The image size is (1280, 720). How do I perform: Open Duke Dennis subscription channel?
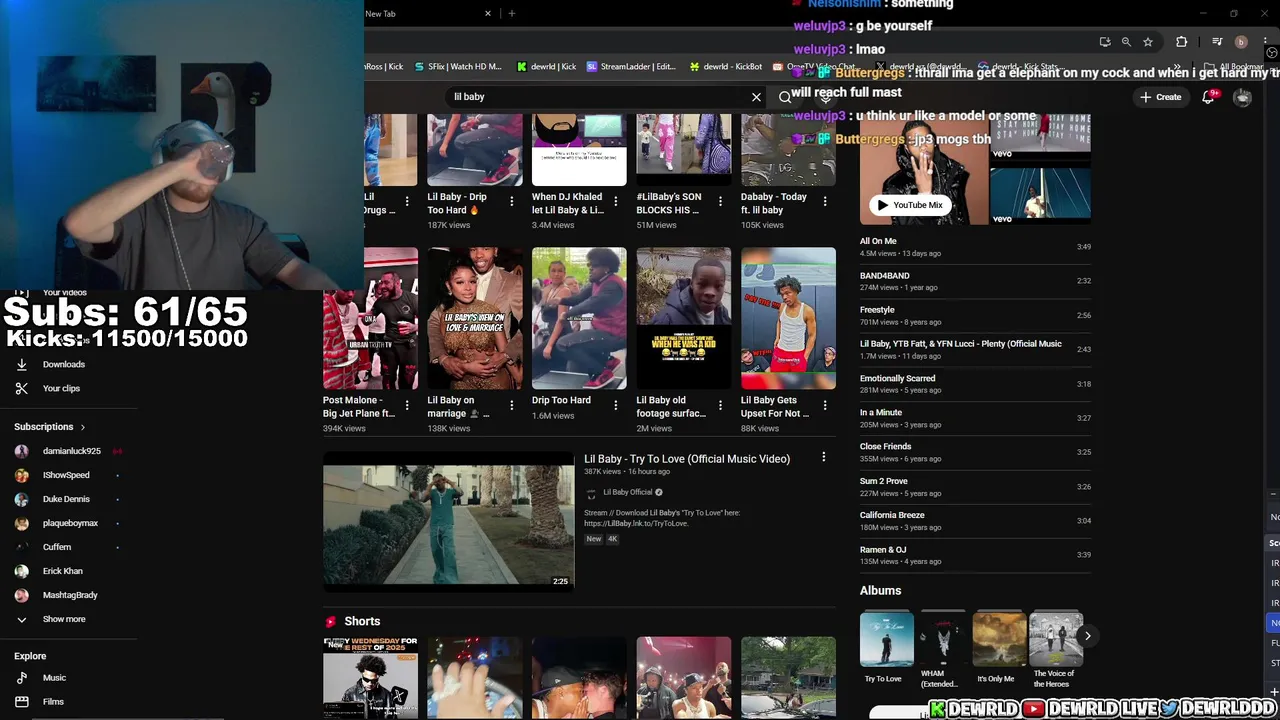[68, 499]
